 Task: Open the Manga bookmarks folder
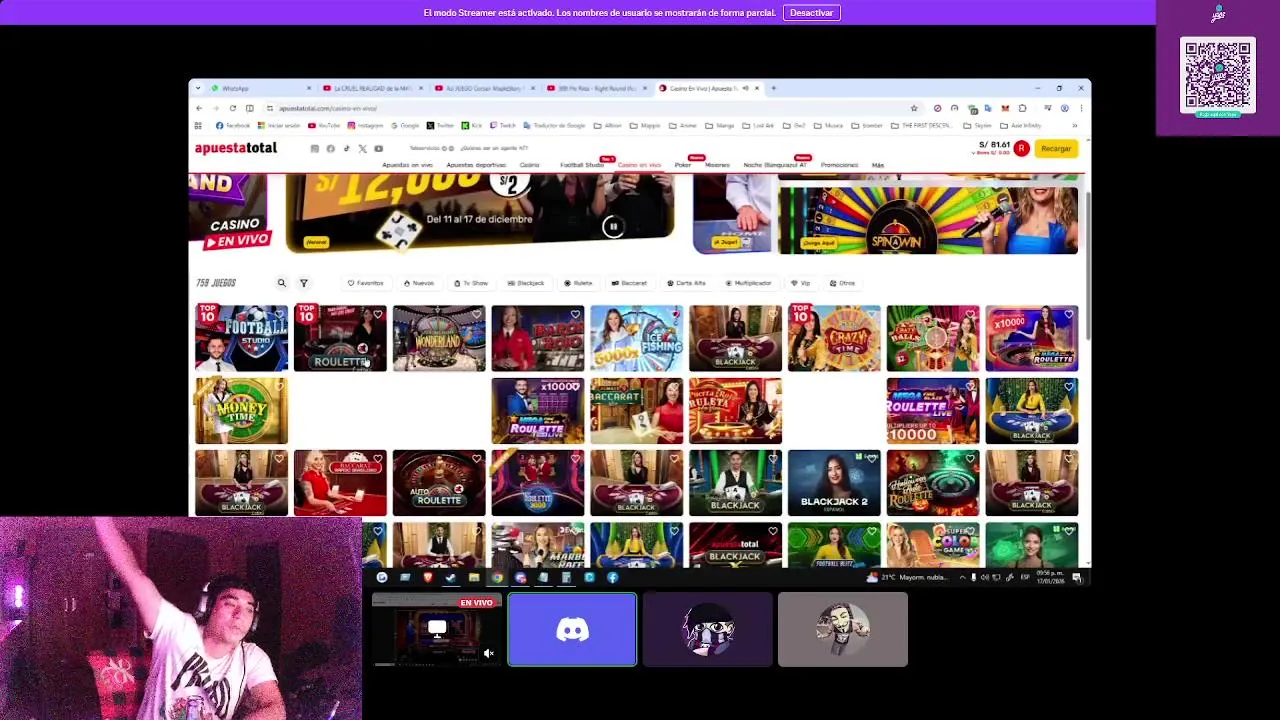coord(721,126)
